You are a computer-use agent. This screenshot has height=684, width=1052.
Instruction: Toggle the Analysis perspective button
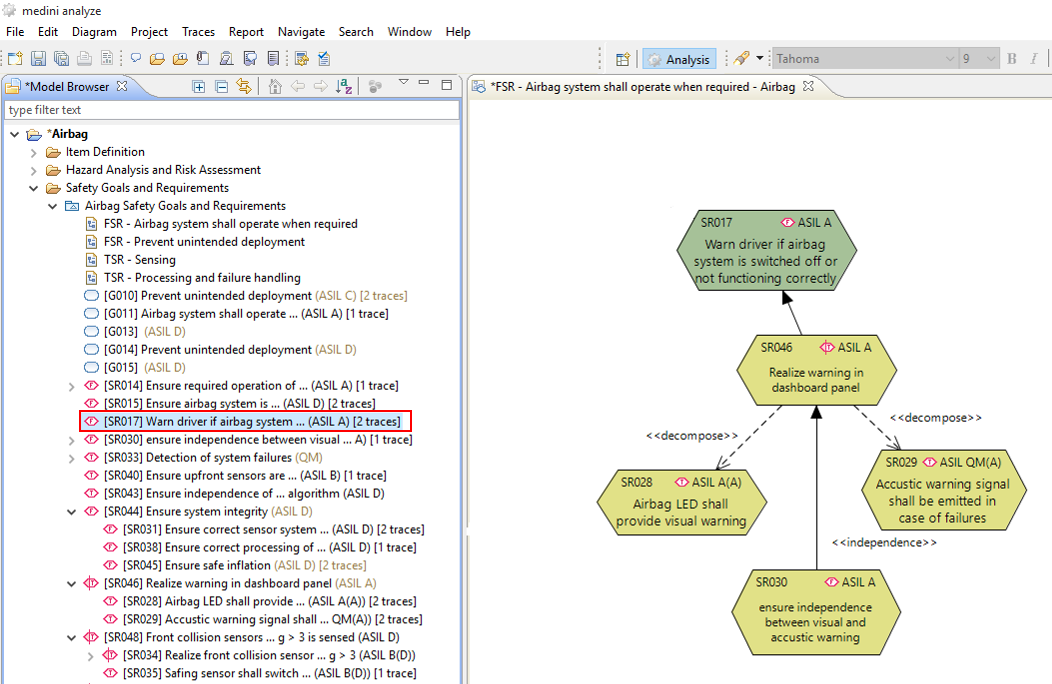pos(678,59)
